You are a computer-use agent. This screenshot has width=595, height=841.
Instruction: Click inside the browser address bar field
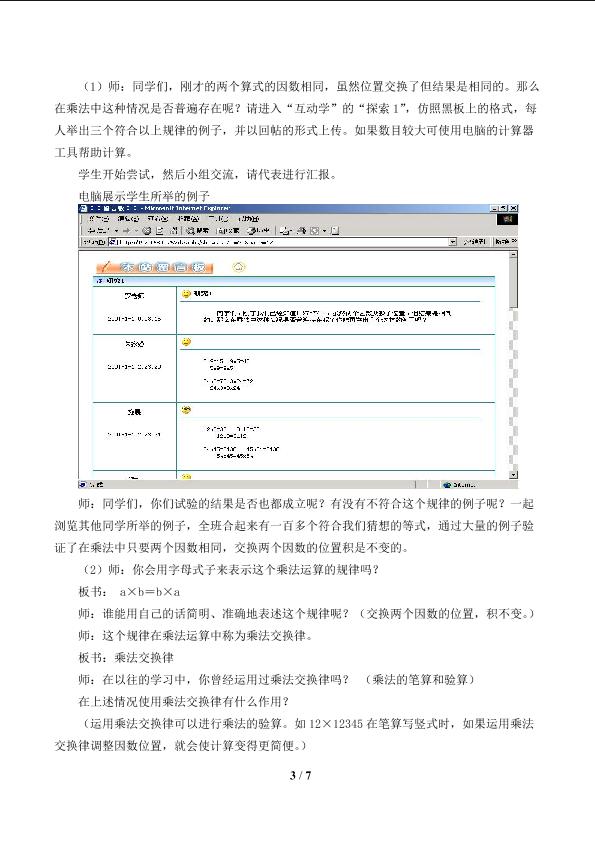(x=278, y=242)
